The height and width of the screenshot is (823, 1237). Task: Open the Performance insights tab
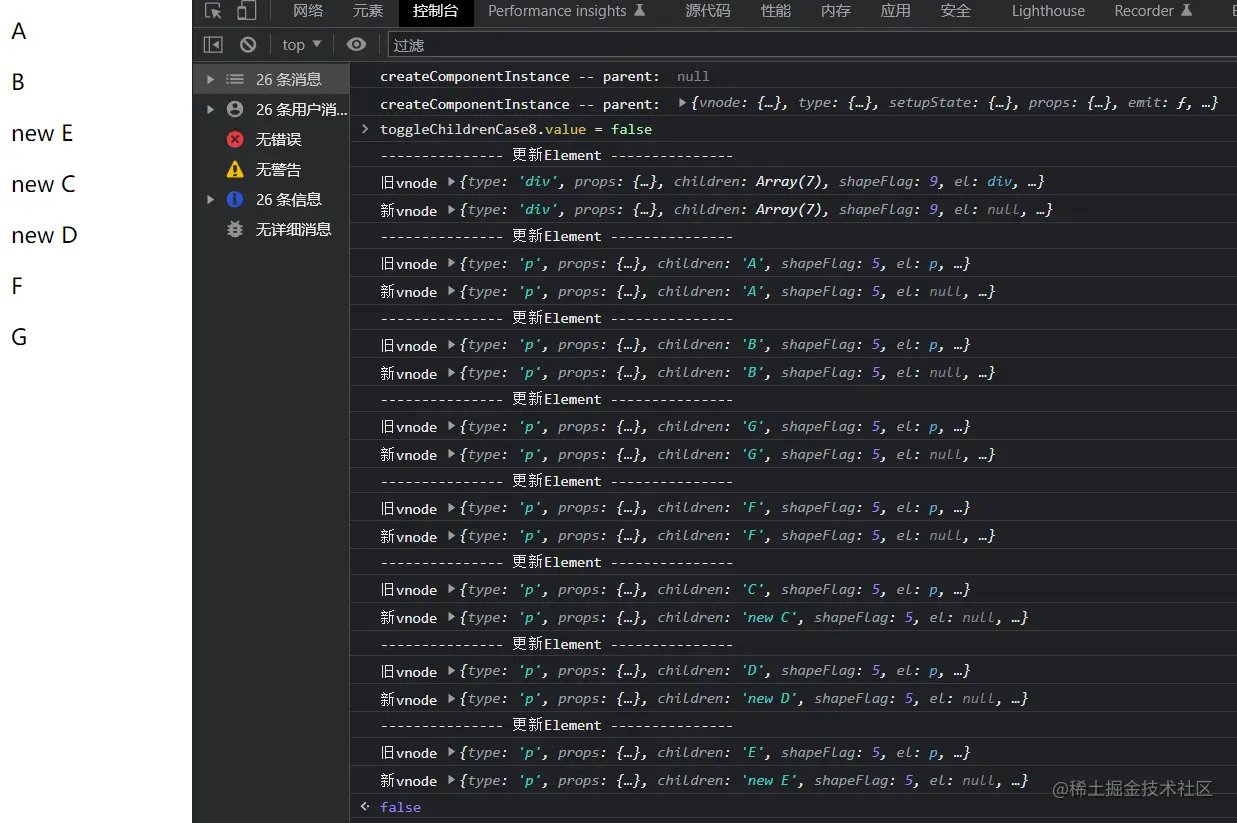(x=566, y=11)
